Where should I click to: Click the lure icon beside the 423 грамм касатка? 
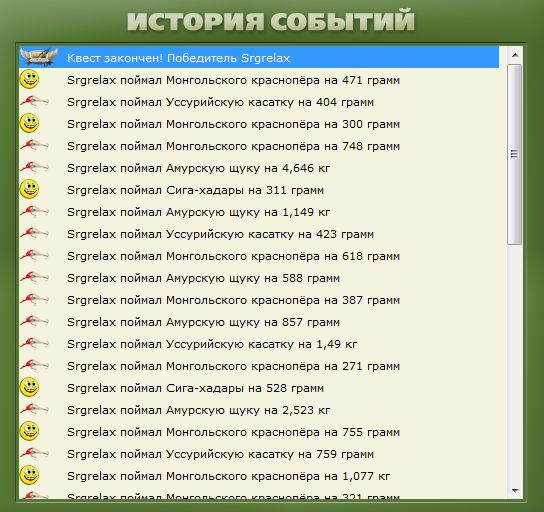coord(34,233)
